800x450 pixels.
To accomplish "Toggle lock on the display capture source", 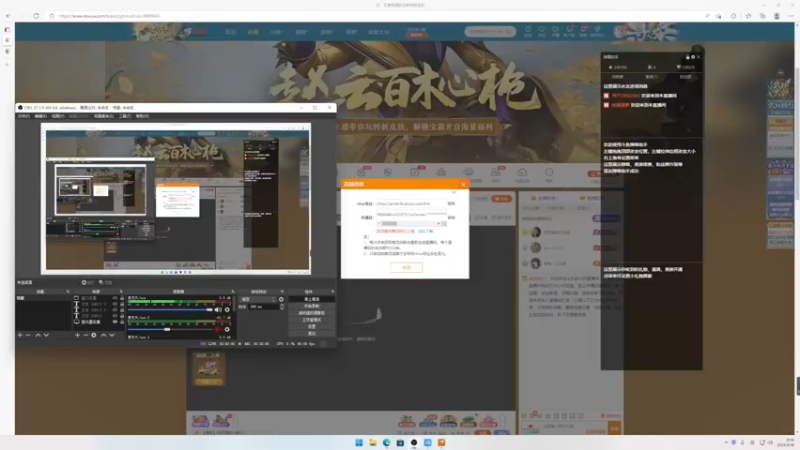I will (x=121, y=322).
